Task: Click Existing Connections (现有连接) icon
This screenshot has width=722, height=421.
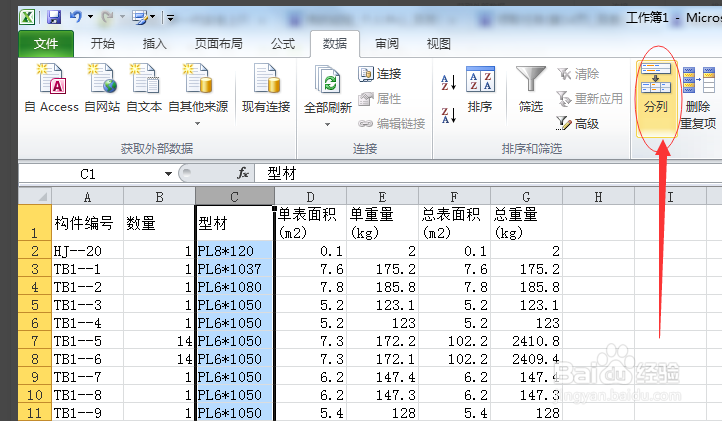Action: point(266,88)
